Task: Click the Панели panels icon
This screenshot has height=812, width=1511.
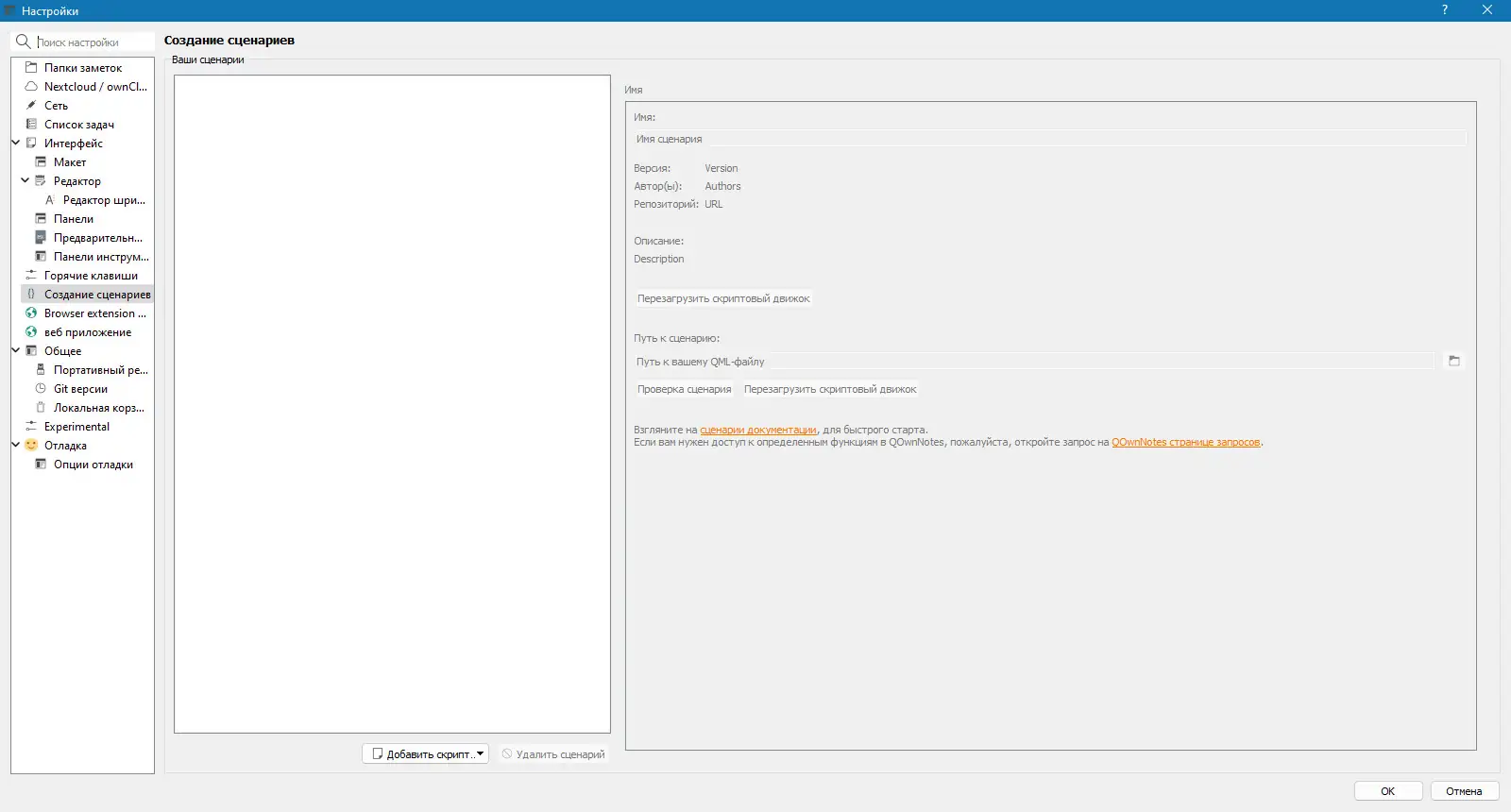Action: pos(41,219)
